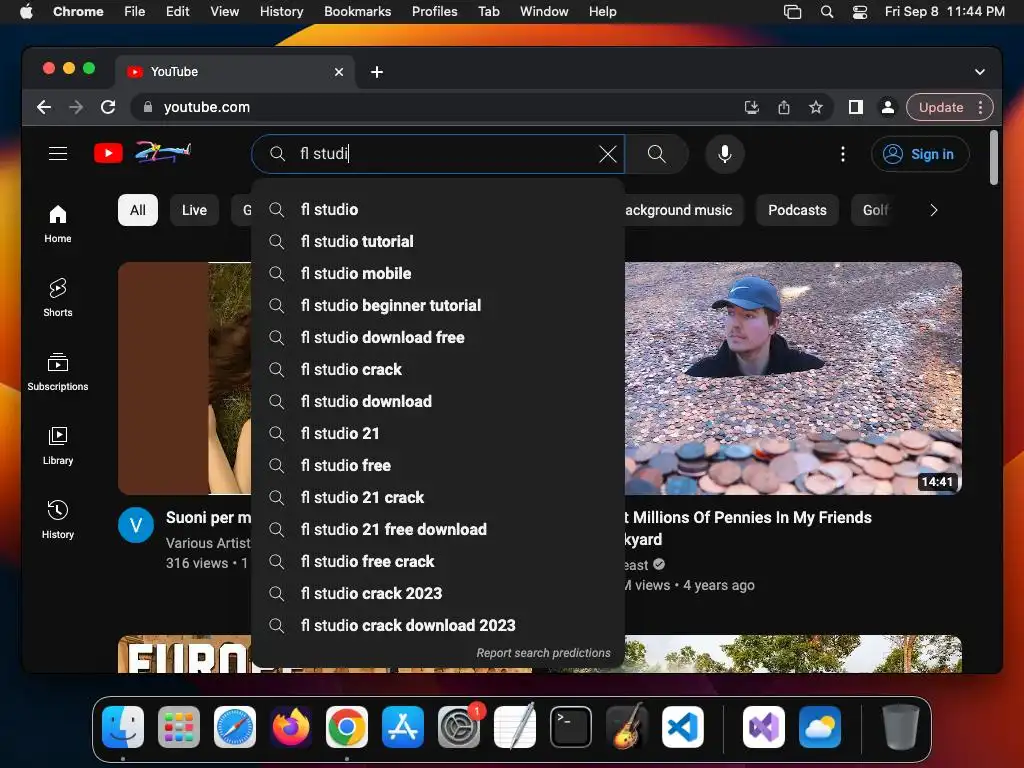Click Report search predictions link

(x=543, y=653)
